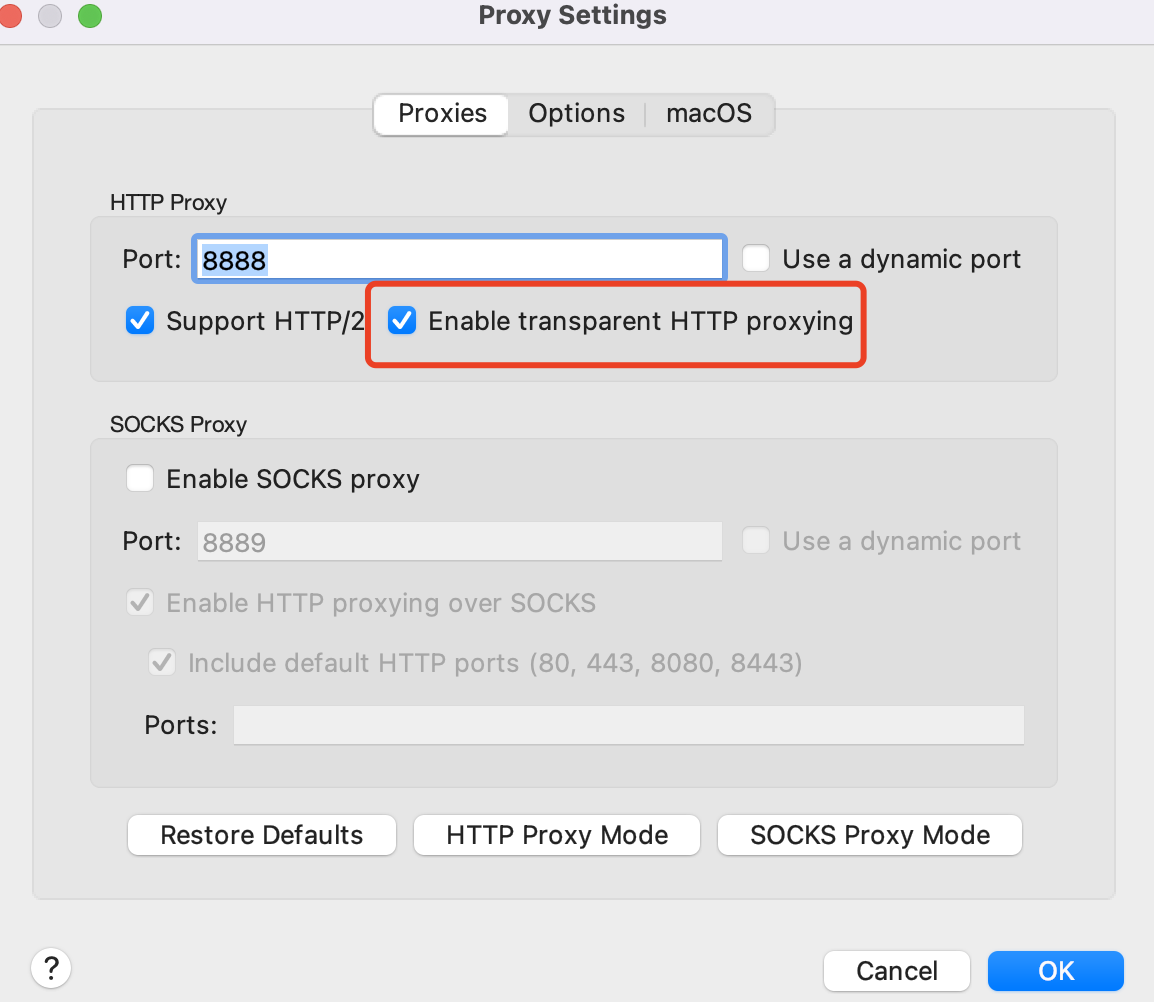Confirm settings with the OK button
This screenshot has width=1154, height=1002.
[x=1055, y=970]
